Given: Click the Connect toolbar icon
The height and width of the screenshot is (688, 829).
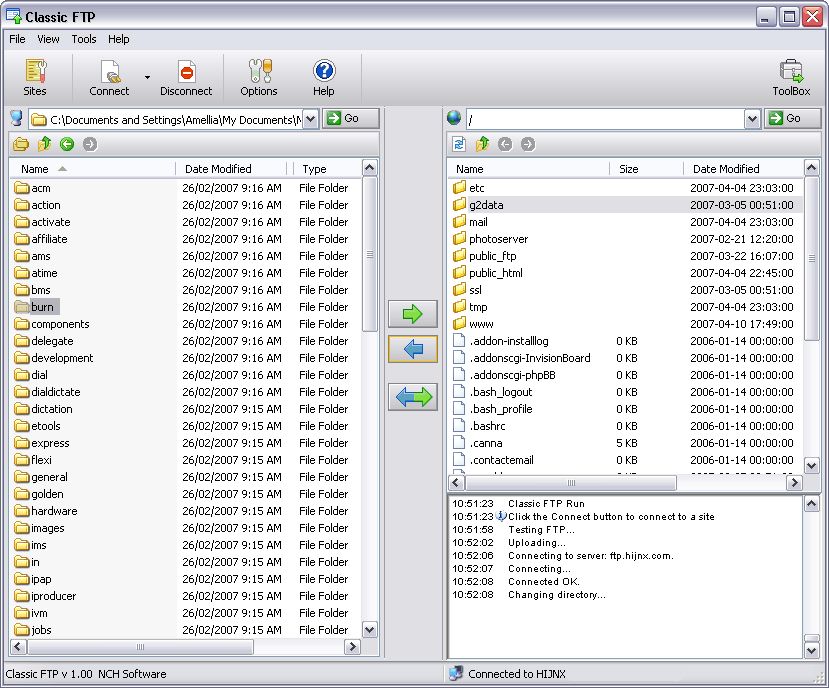Looking at the screenshot, I should coord(109,77).
